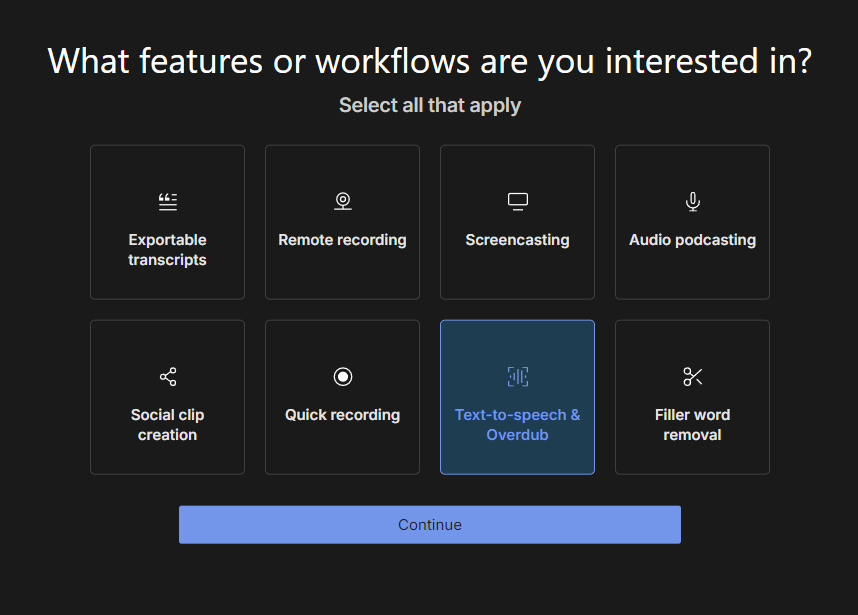Click the webcam icon for Remote recording
The width and height of the screenshot is (858, 615).
[342, 202]
